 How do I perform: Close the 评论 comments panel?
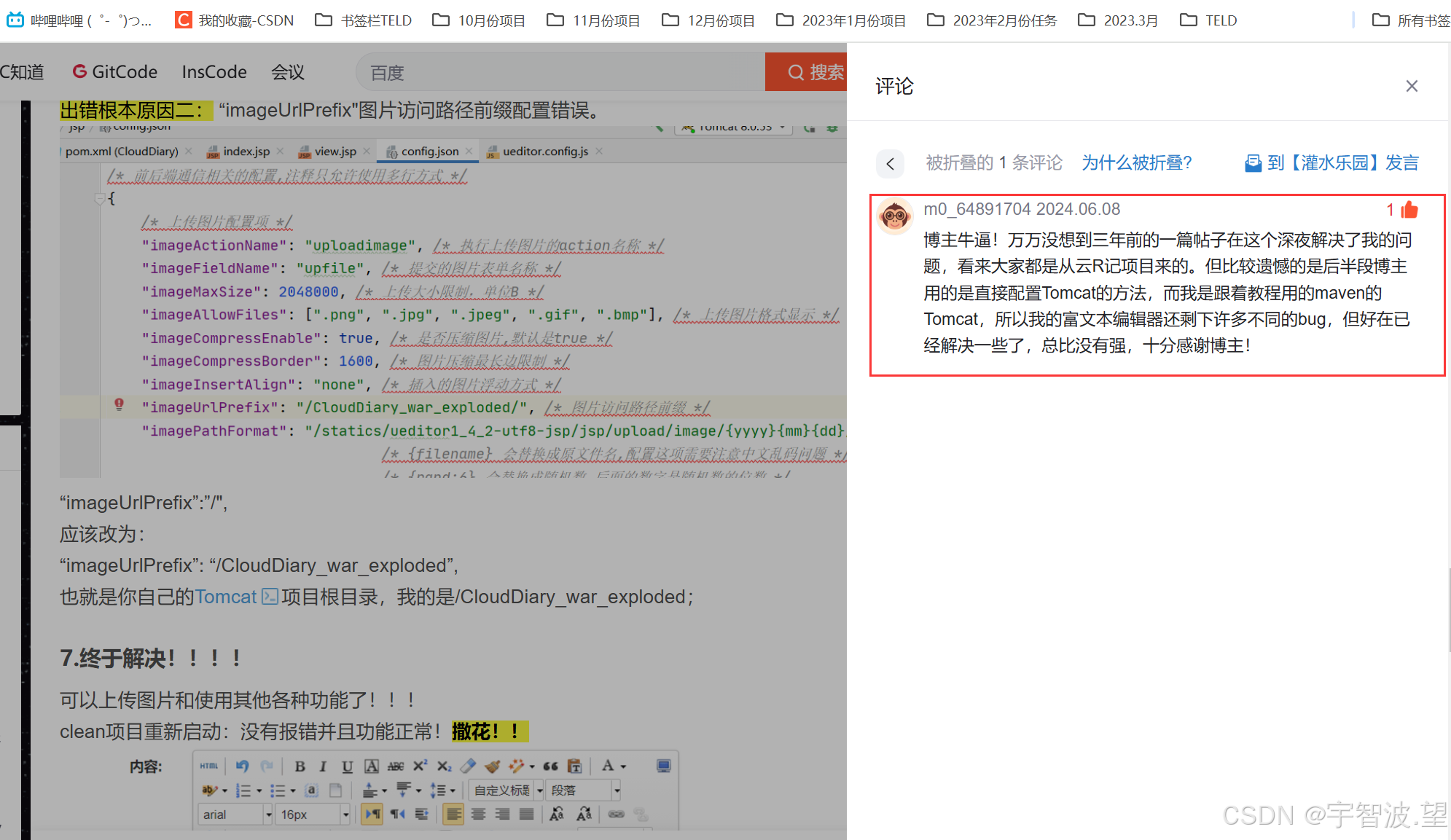[x=1412, y=86]
